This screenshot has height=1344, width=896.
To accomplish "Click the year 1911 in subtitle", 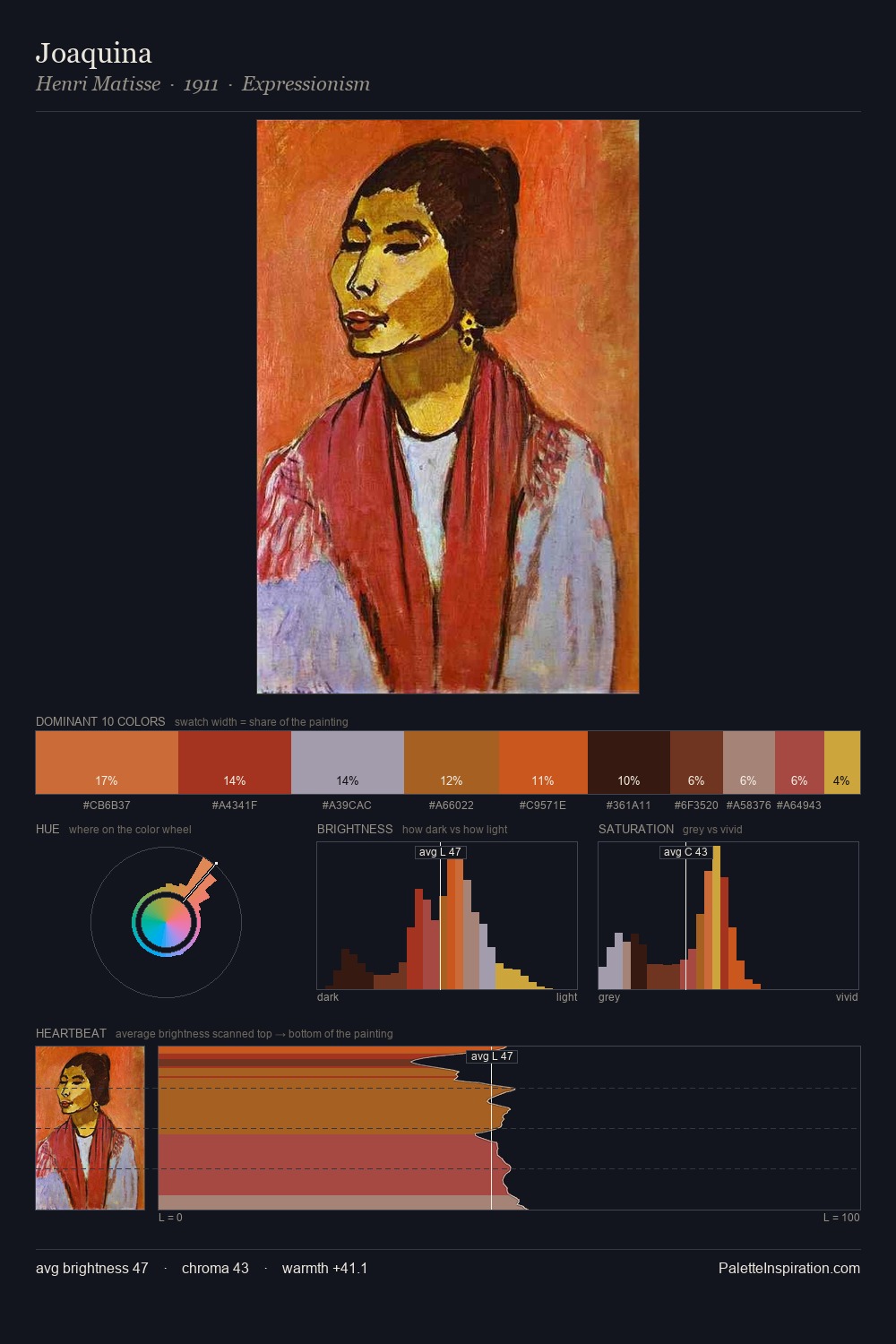I will [201, 84].
